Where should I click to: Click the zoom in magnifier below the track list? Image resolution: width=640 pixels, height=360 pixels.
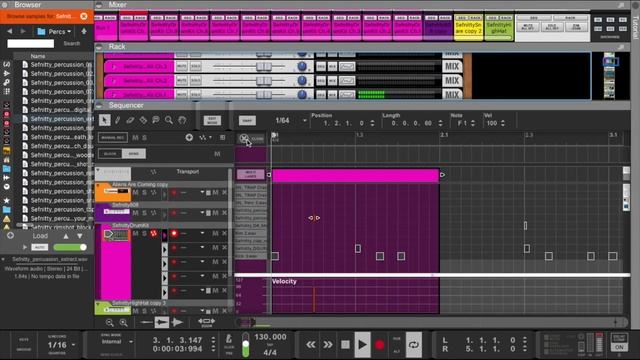pos(123,322)
